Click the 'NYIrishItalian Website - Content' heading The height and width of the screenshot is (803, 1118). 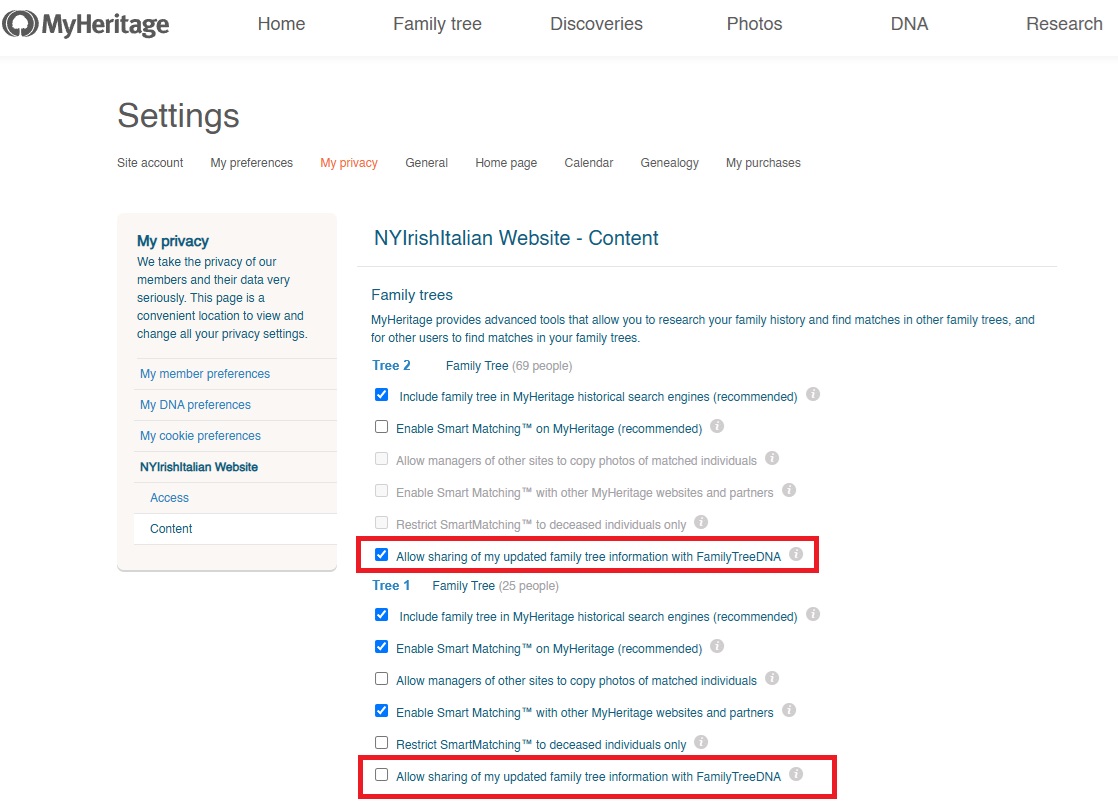coord(516,238)
